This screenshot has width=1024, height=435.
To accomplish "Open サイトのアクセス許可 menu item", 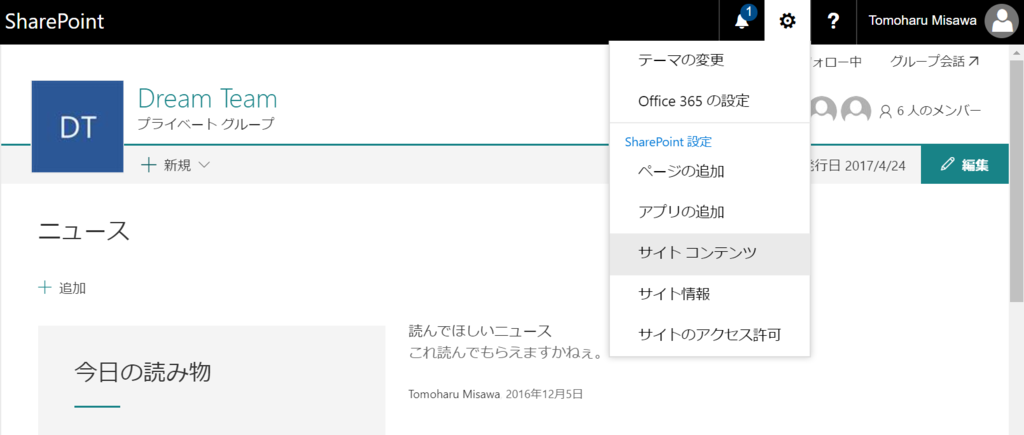I will coord(709,335).
